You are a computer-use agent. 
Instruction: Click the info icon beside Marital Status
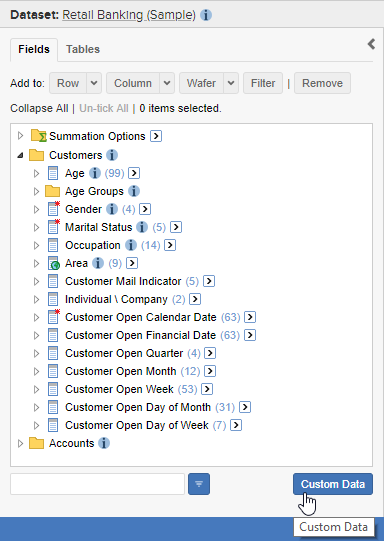[142, 227]
